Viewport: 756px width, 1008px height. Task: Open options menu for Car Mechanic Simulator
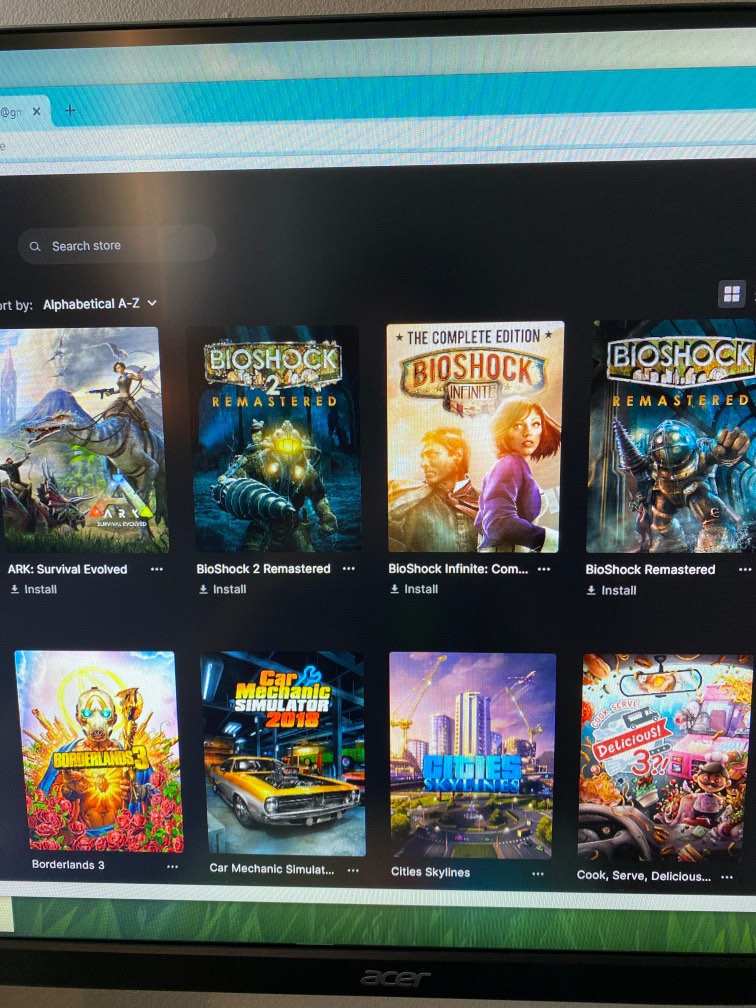pyautogui.click(x=353, y=870)
